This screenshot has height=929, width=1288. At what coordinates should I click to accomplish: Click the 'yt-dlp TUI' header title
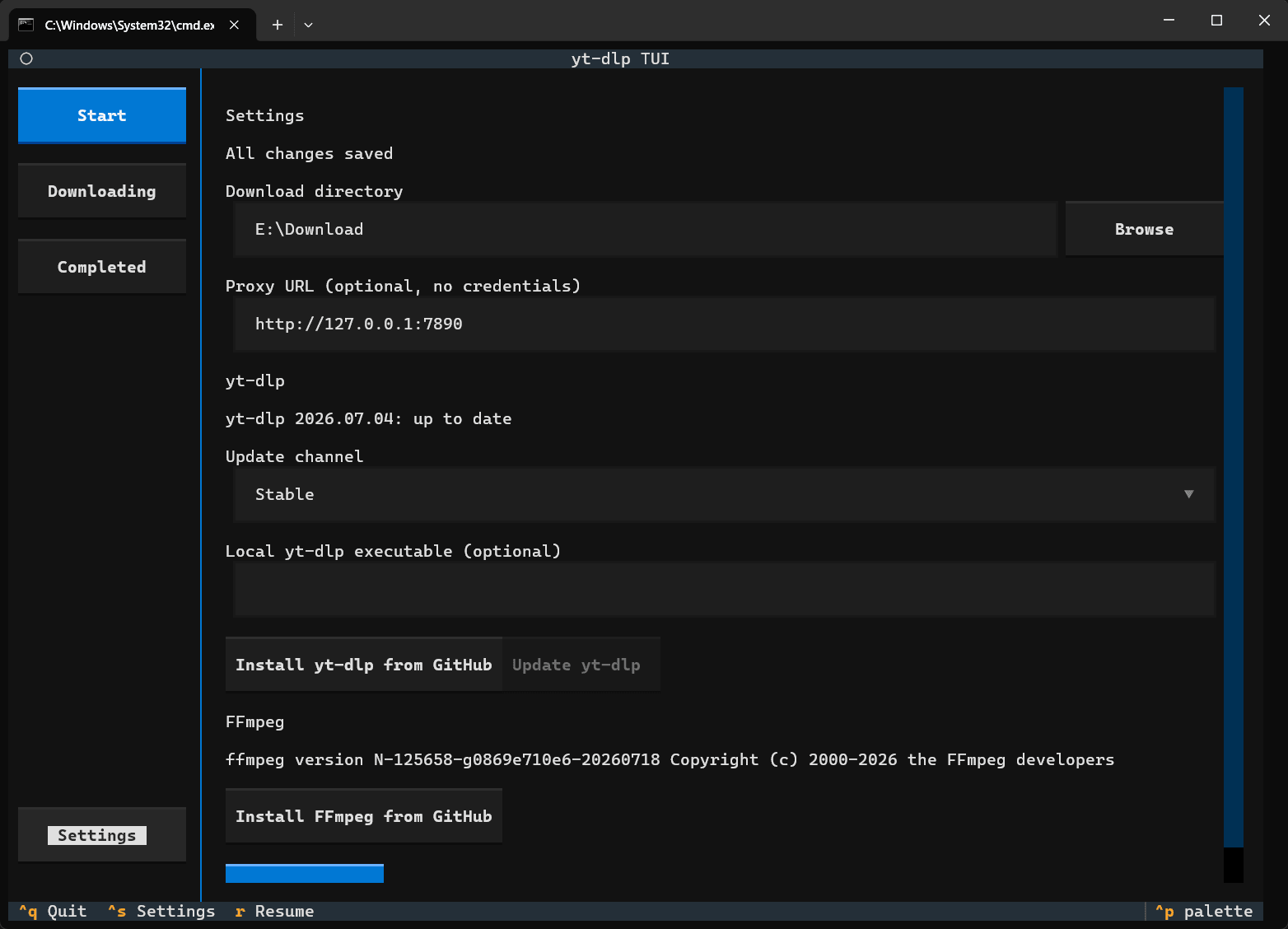(621, 58)
